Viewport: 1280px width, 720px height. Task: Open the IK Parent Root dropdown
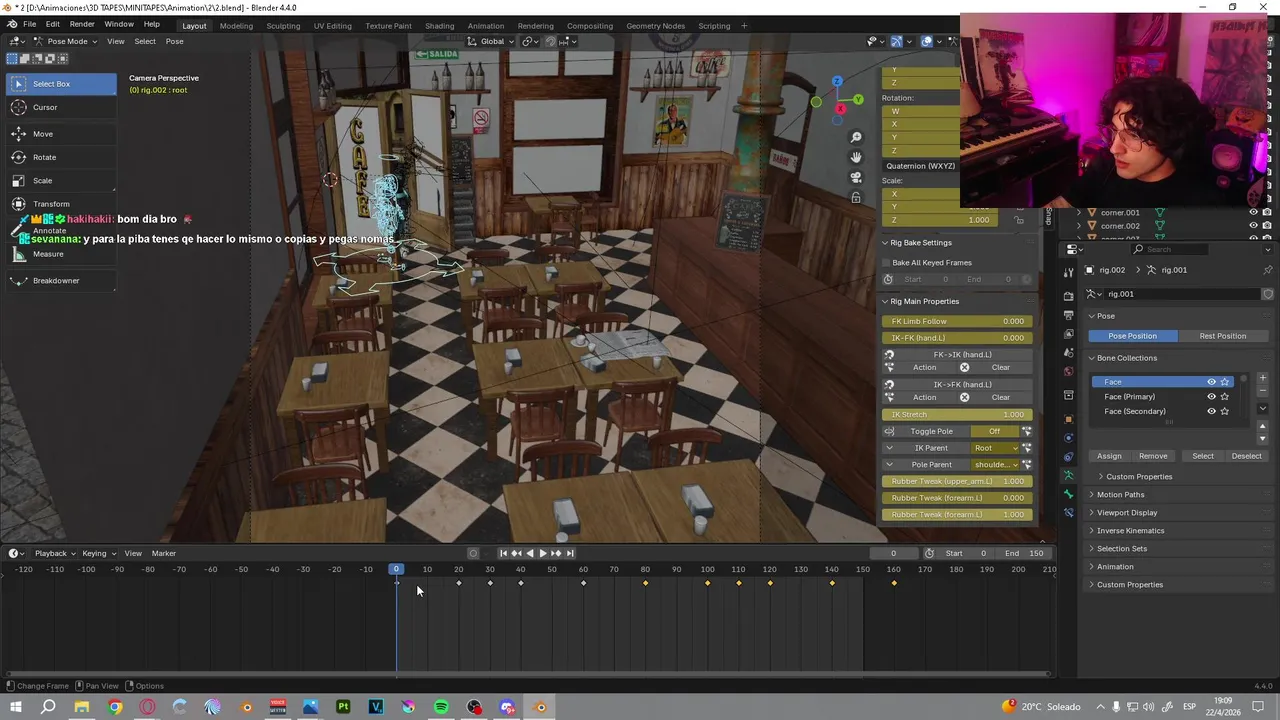pos(995,448)
